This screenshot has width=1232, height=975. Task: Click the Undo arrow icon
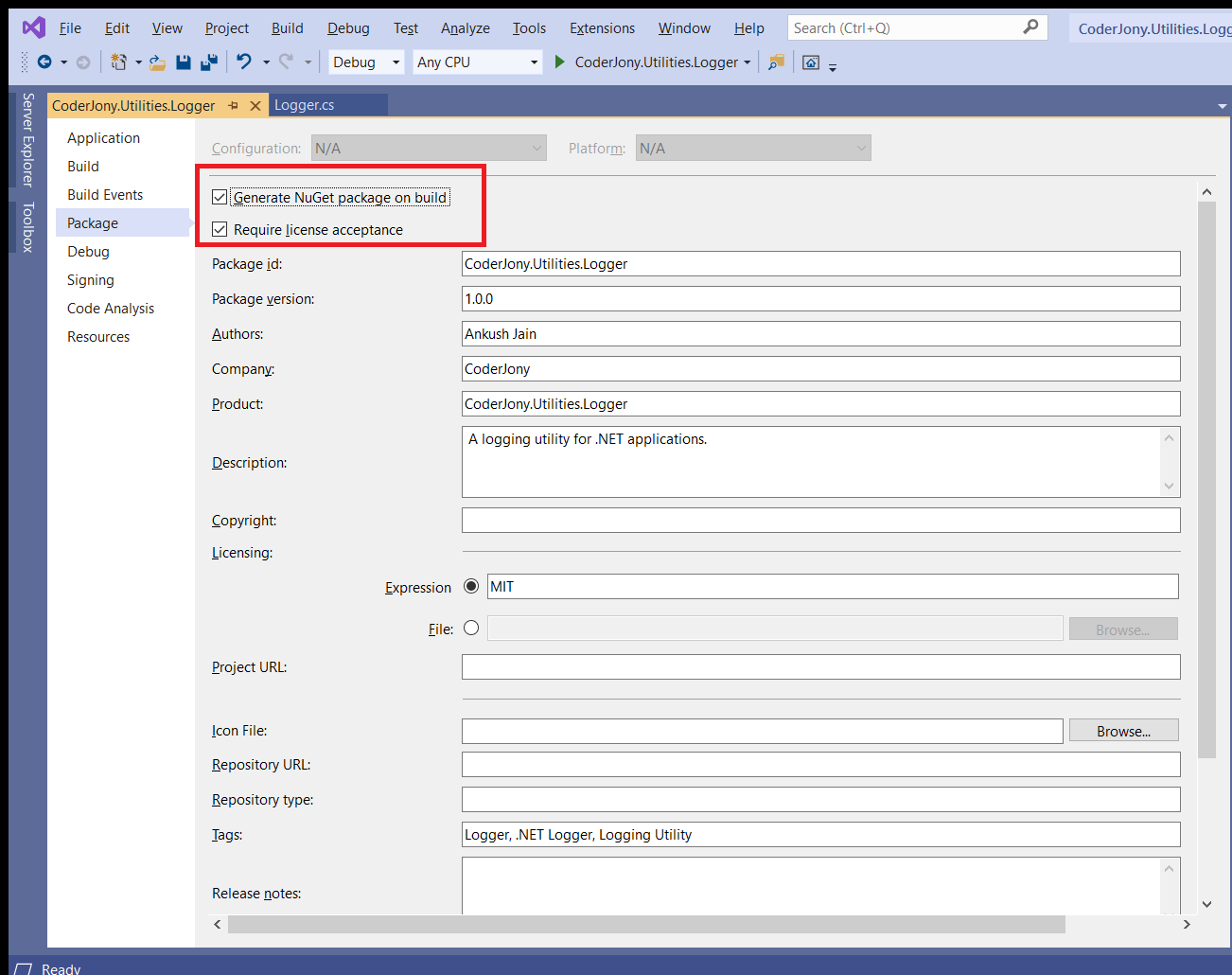click(x=244, y=62)
